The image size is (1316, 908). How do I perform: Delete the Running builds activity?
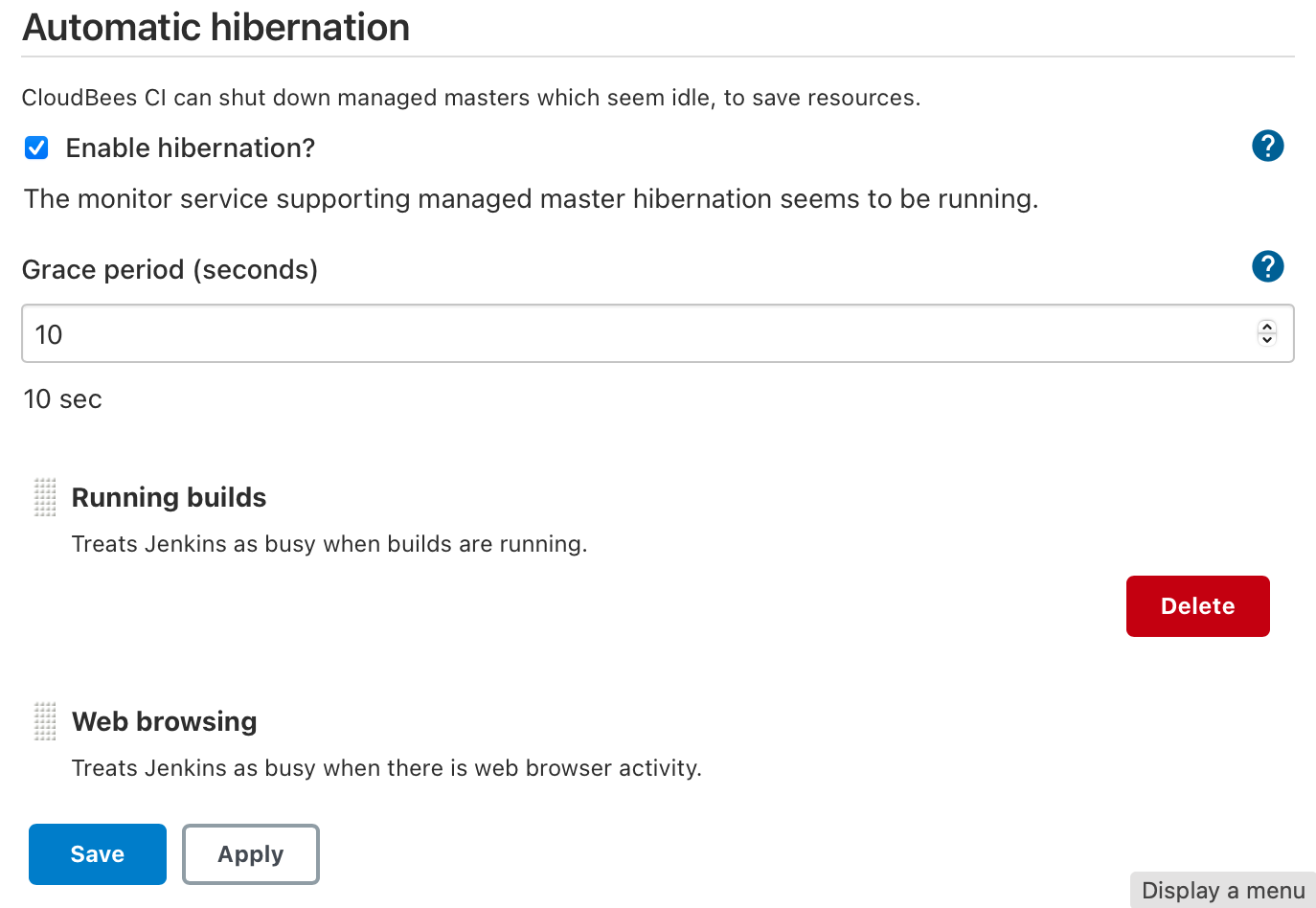tap(1197, 606)
